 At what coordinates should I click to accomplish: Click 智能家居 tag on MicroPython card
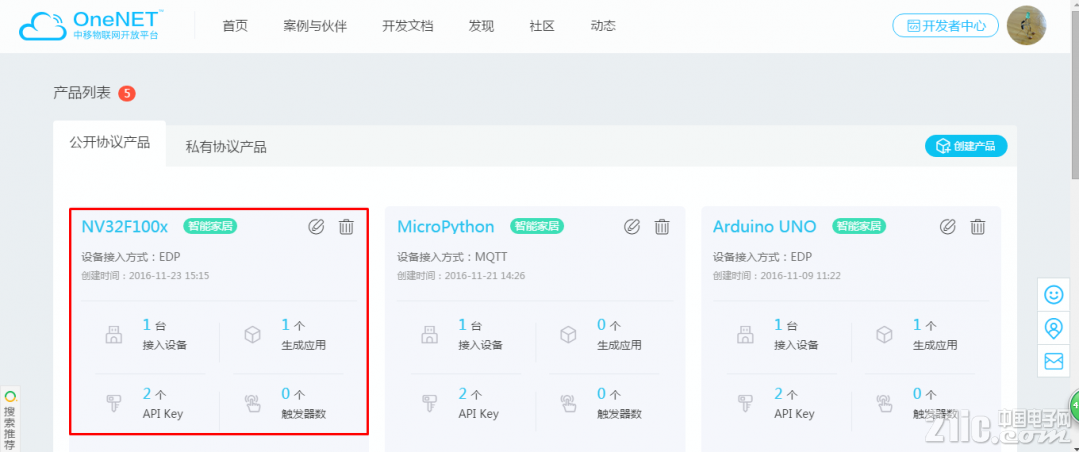click(537, 226)
